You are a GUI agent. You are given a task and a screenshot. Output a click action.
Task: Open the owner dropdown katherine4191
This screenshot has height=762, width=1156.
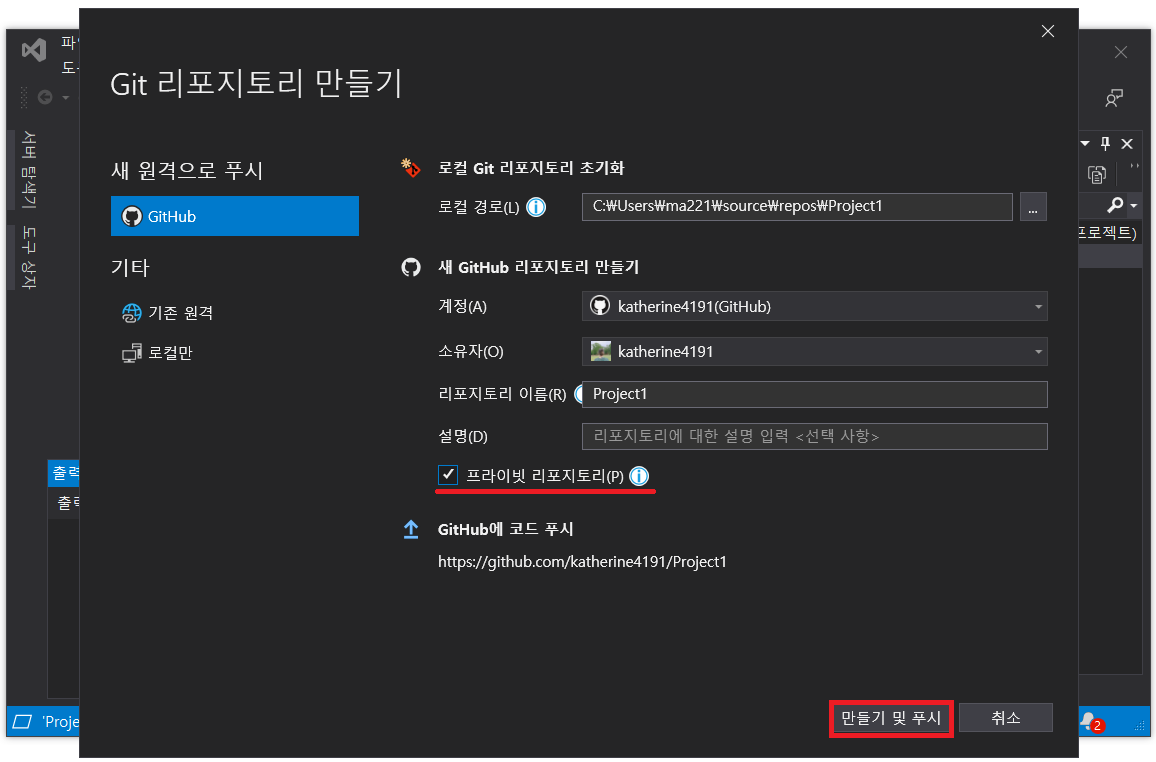coord(815,352)
